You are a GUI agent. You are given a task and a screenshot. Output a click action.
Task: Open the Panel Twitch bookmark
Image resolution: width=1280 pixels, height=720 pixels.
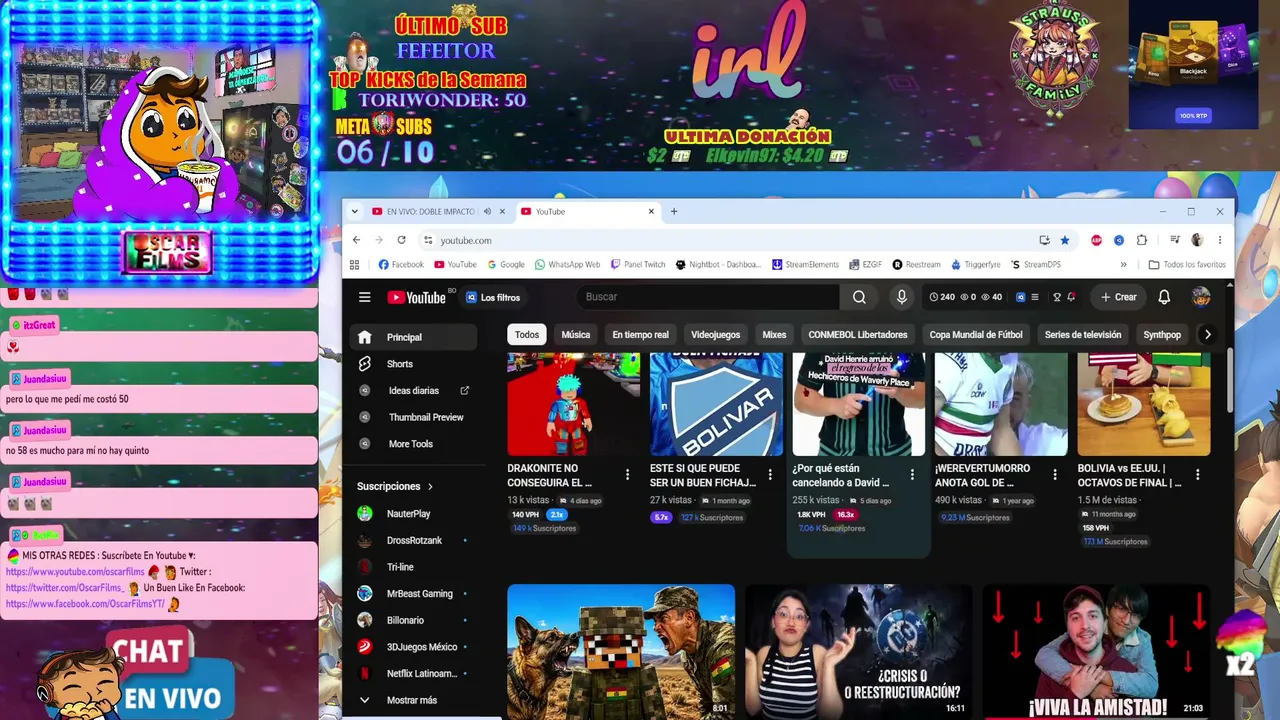click(637, 265)
